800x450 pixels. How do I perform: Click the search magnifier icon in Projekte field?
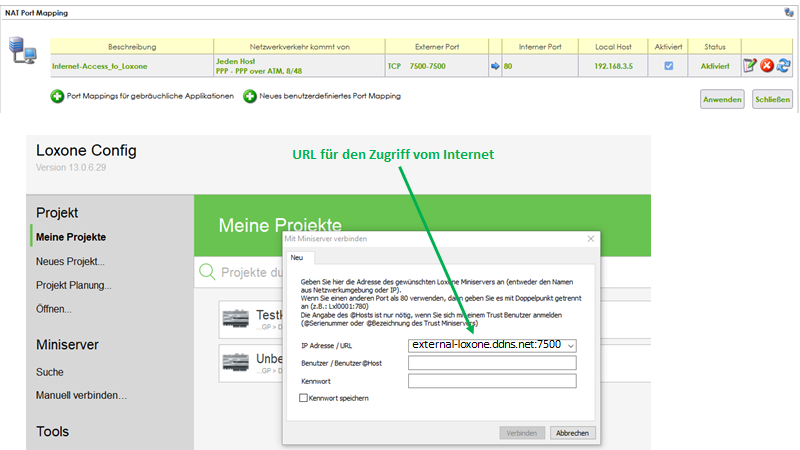click(207, 272)
